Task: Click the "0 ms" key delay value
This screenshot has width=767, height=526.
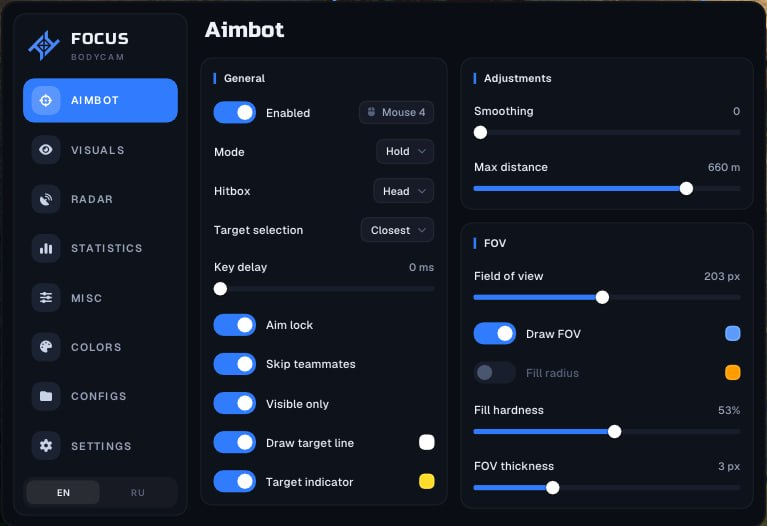Action: coord(422,268)
